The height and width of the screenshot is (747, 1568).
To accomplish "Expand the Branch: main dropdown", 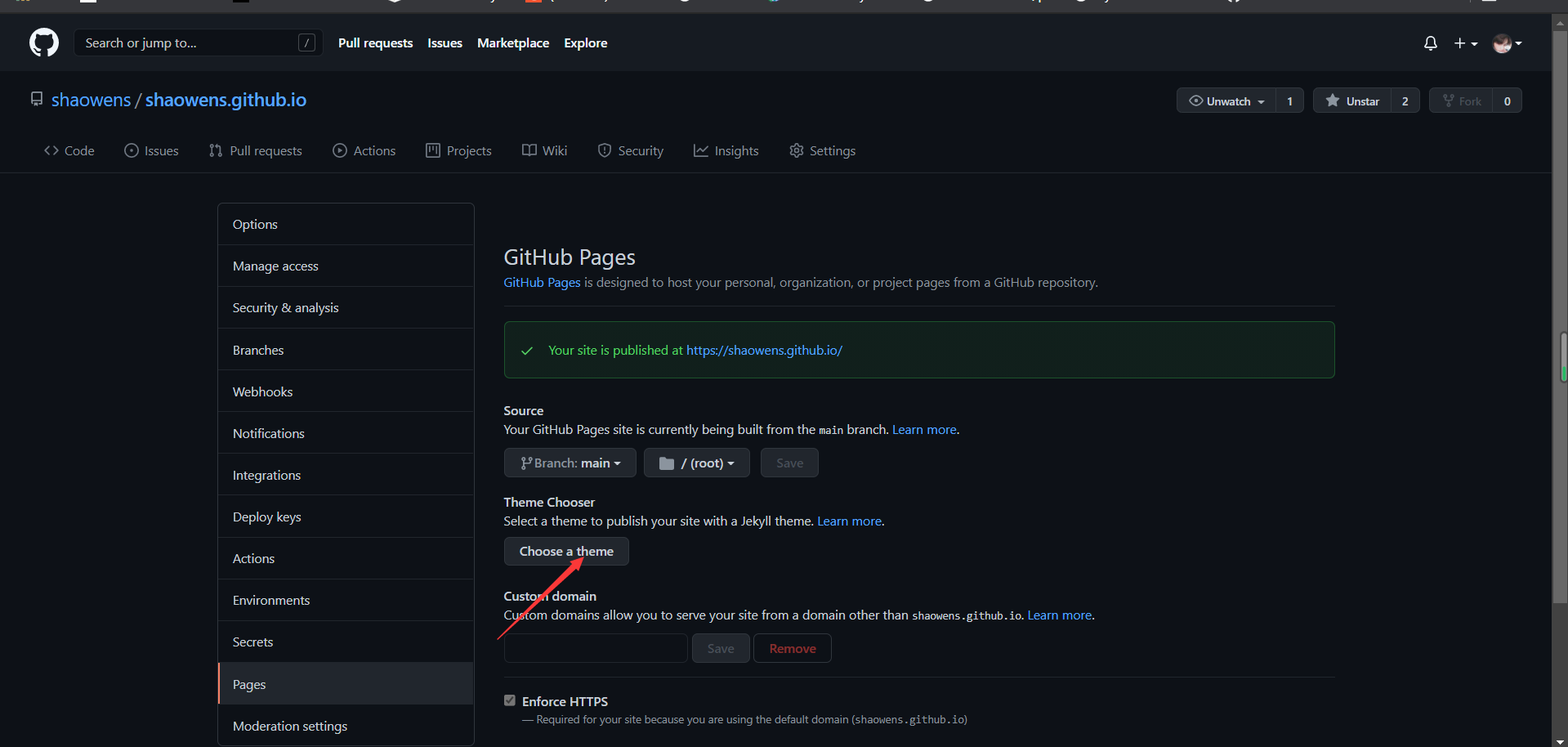I will [x=570, y=463].
